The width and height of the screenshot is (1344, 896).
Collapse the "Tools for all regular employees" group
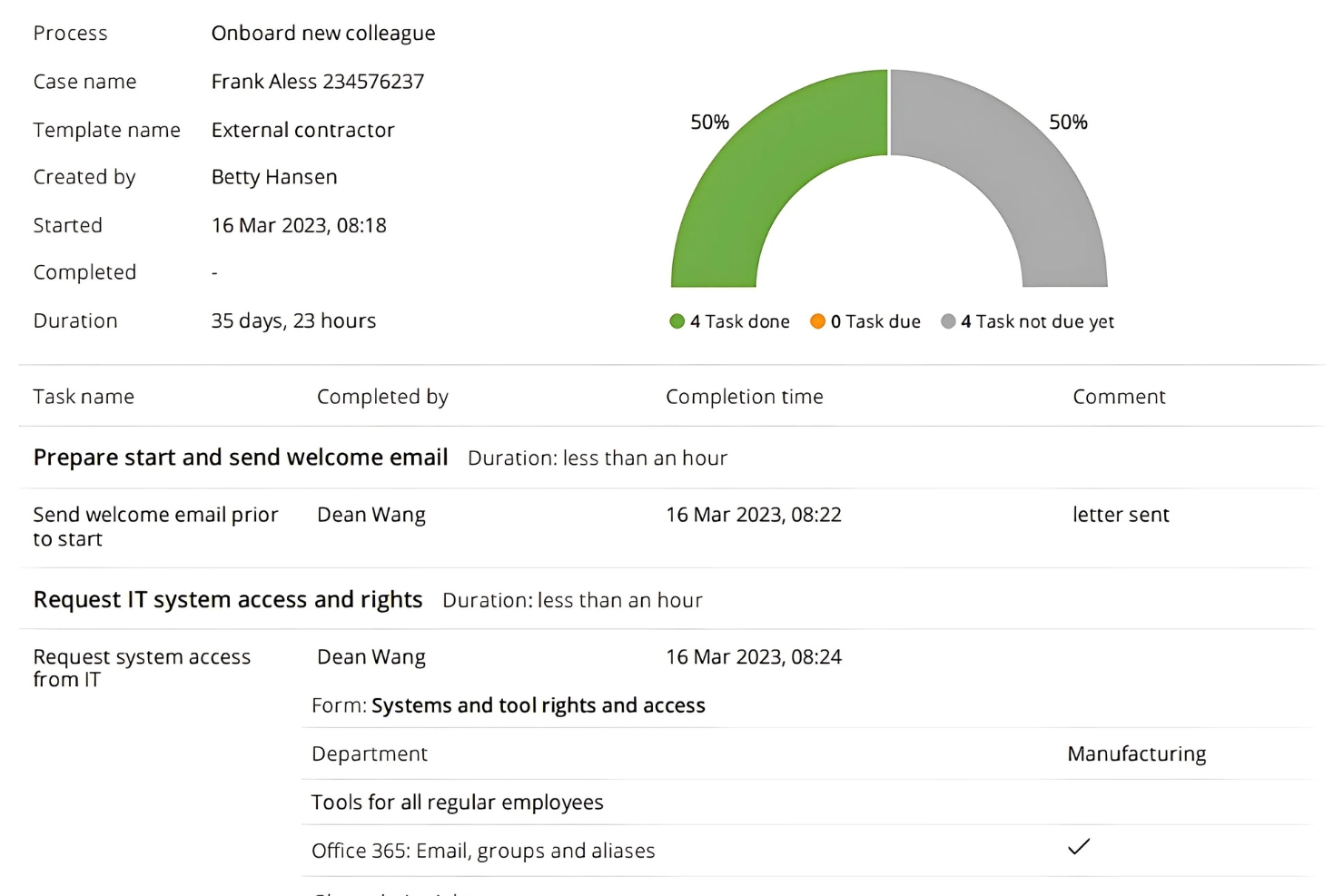[x=457, y=802]
